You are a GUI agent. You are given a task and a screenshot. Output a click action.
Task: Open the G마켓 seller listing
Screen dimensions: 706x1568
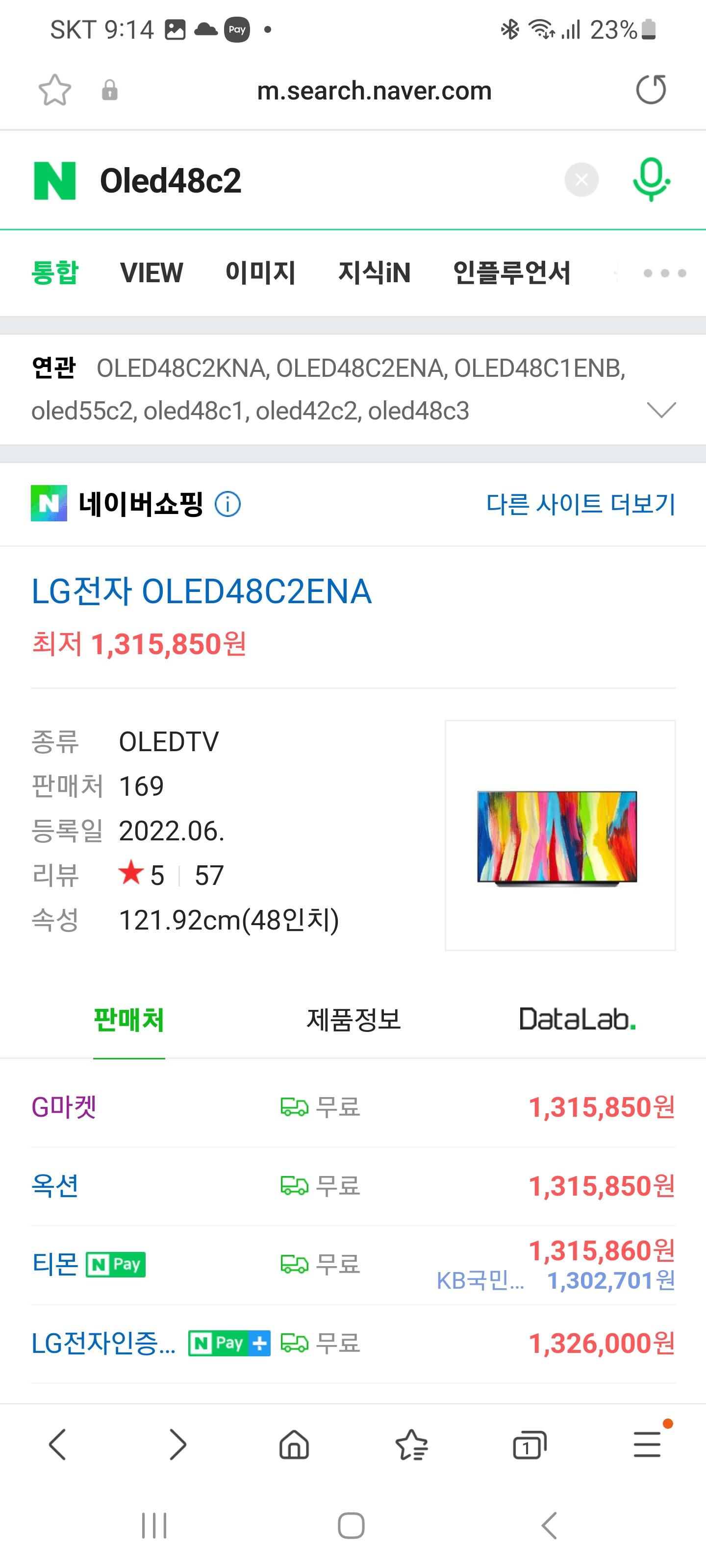pos(64,1107)
